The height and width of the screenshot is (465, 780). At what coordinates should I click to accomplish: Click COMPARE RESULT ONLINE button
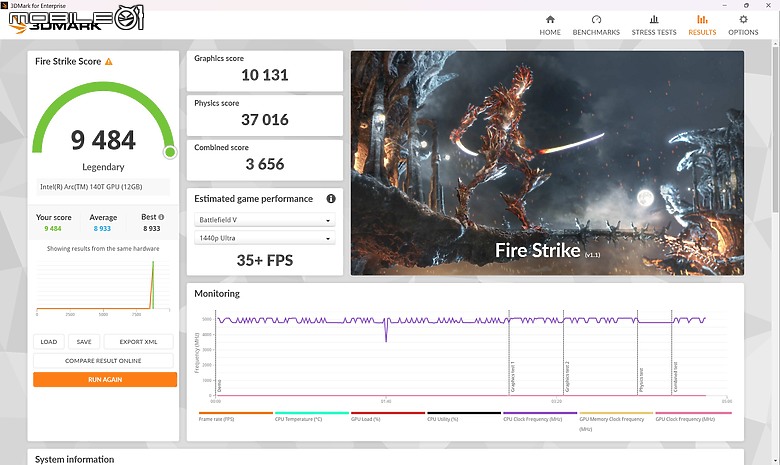click(x=103, y=361)
